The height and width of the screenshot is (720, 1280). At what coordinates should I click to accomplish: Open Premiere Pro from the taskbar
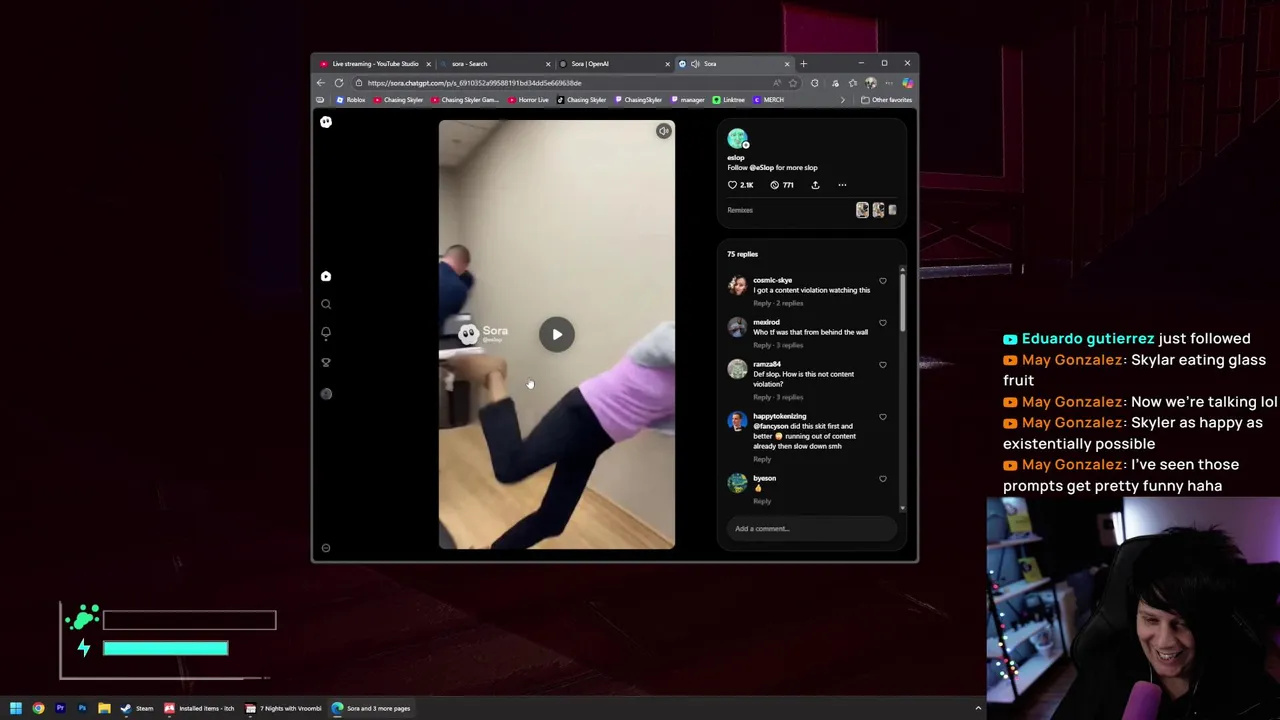(60, 708)
